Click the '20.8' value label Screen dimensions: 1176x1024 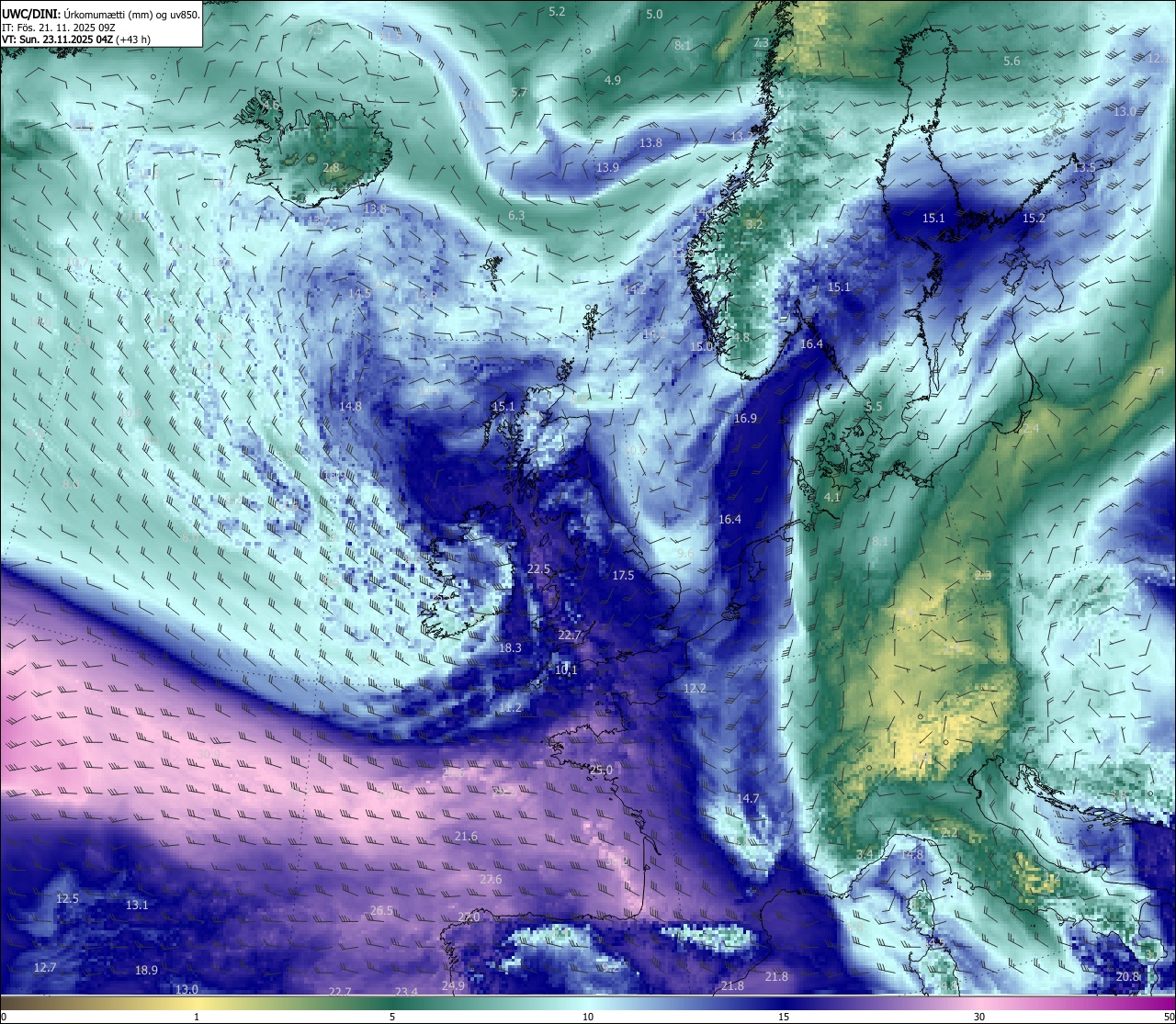(1128, 976)
